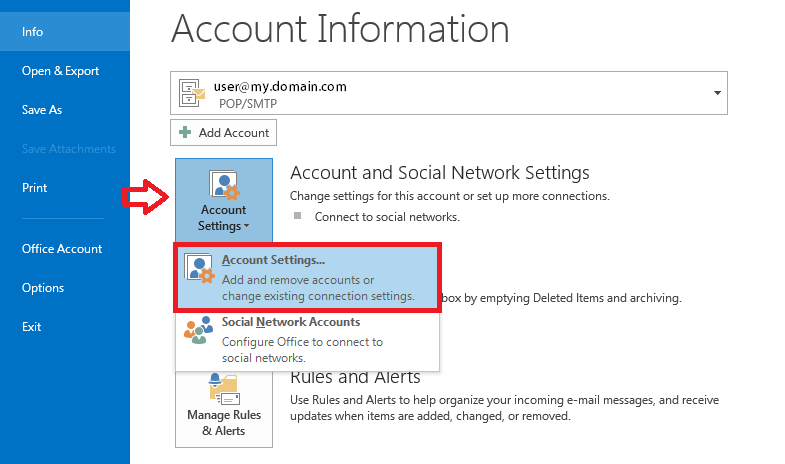Click the mailbox icon beside user@my.domain.com
785x464 pixels.
click(192, 93)
